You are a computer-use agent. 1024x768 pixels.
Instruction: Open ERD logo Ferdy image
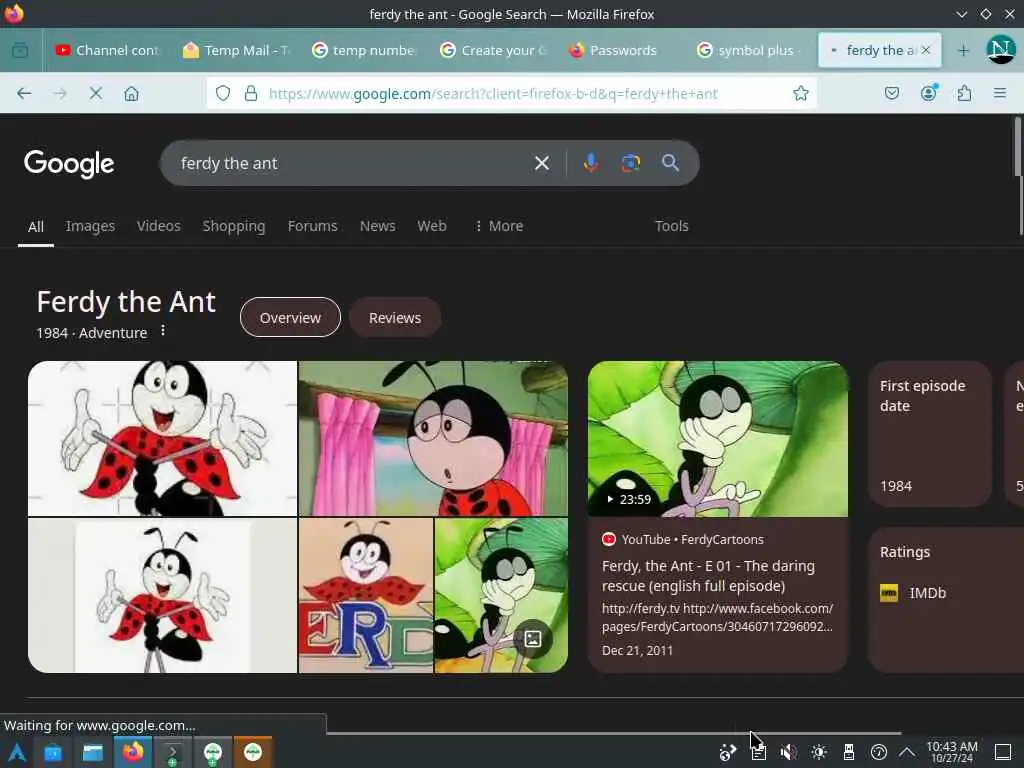(x=366, y=595)
